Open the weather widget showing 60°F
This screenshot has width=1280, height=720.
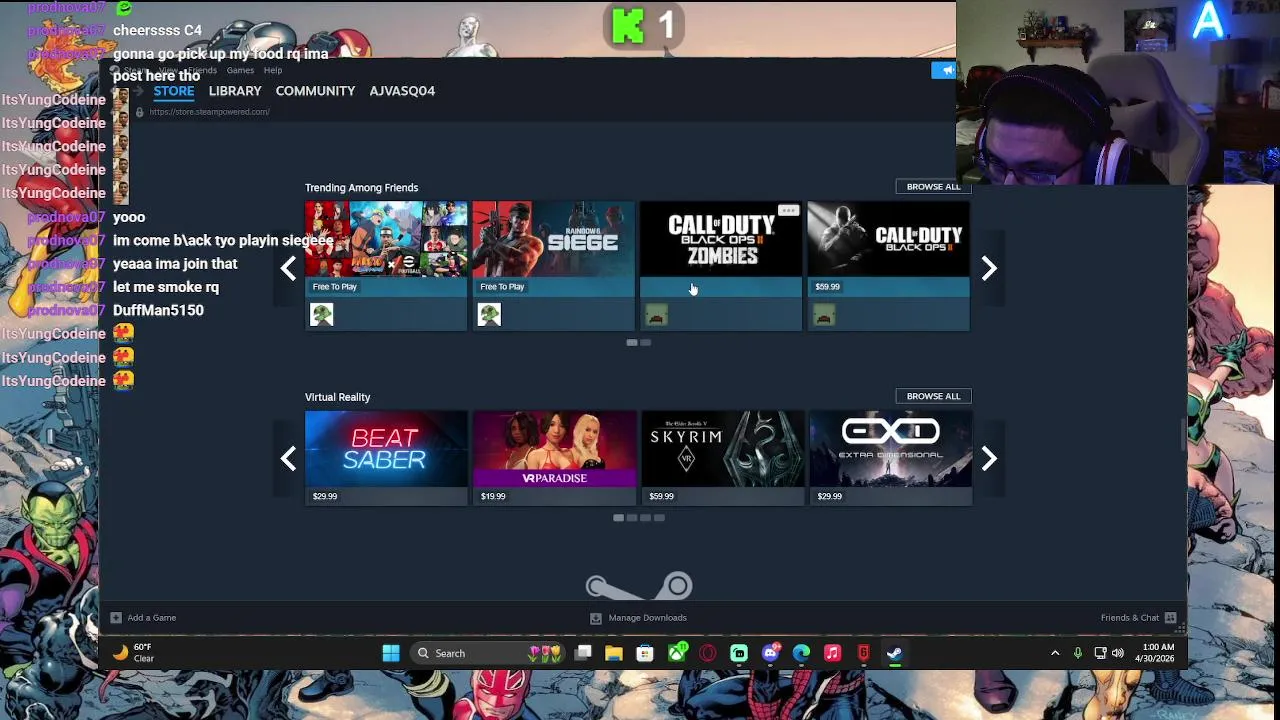pos(135,653)
